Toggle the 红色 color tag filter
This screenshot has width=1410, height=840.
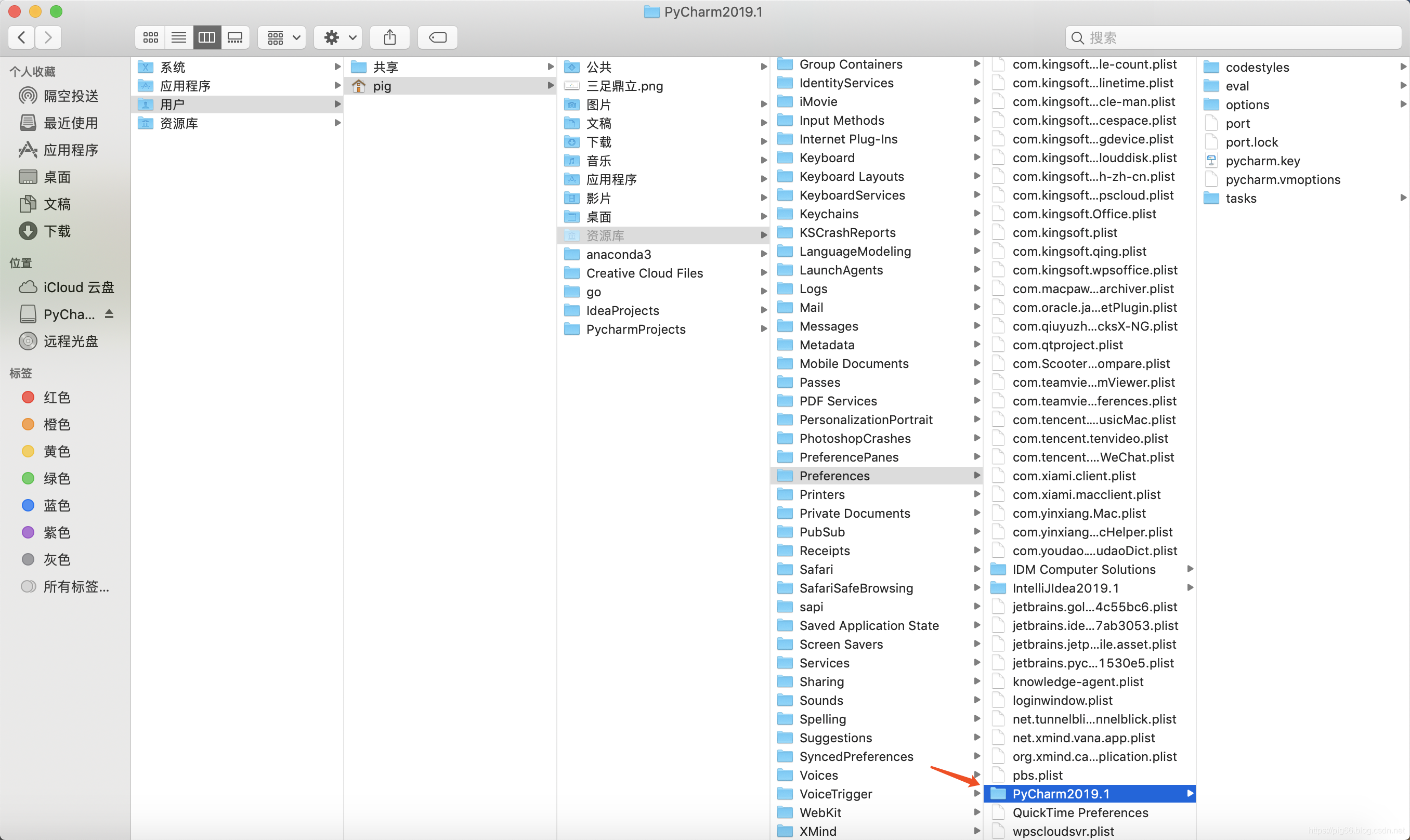(x=58, y=397)
